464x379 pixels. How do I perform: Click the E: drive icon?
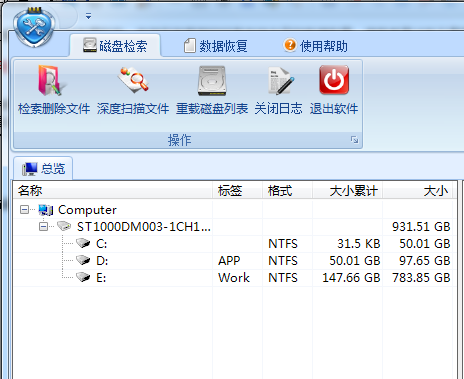click(83, 277)
